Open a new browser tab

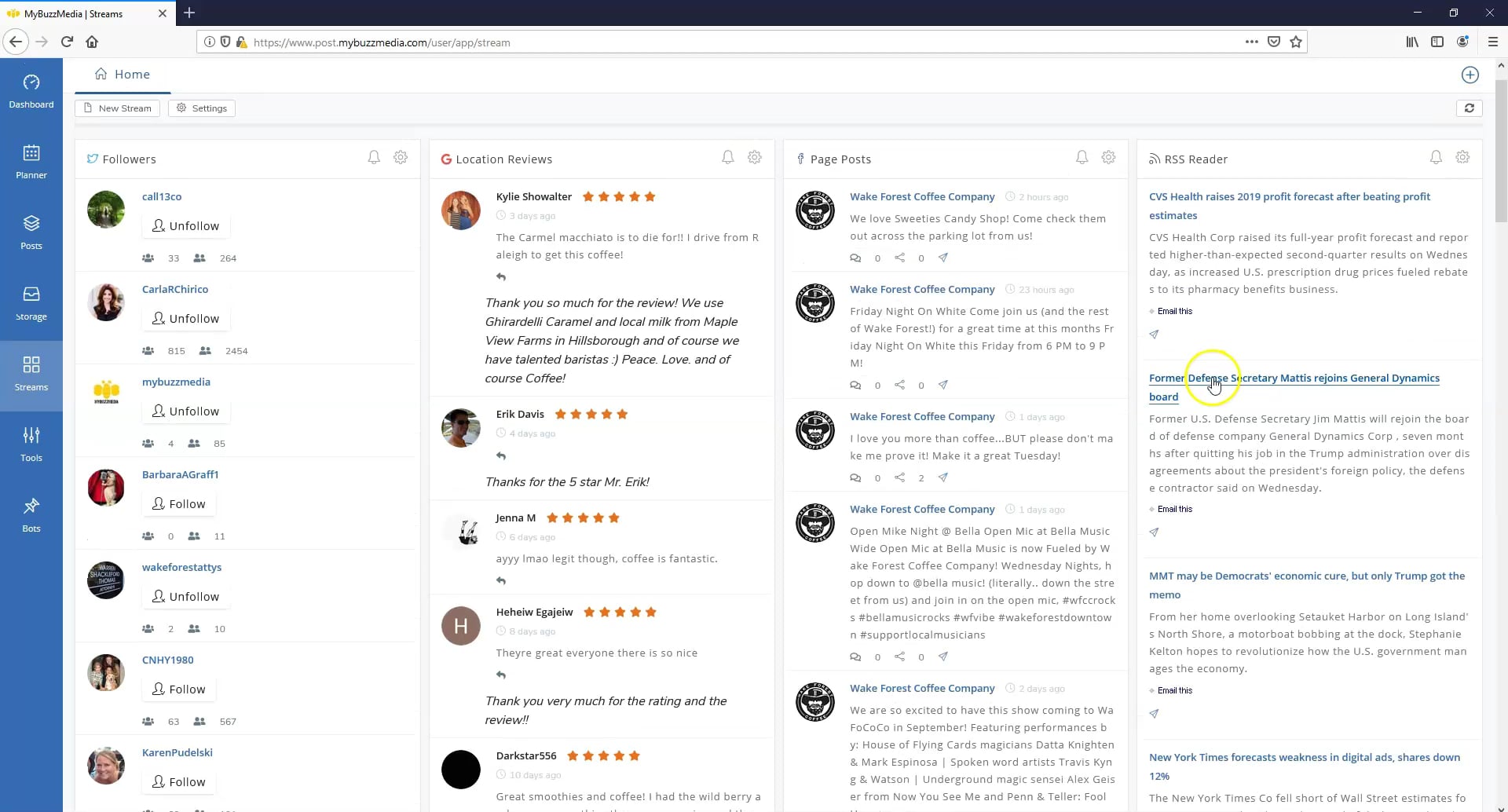click(189, 13)
